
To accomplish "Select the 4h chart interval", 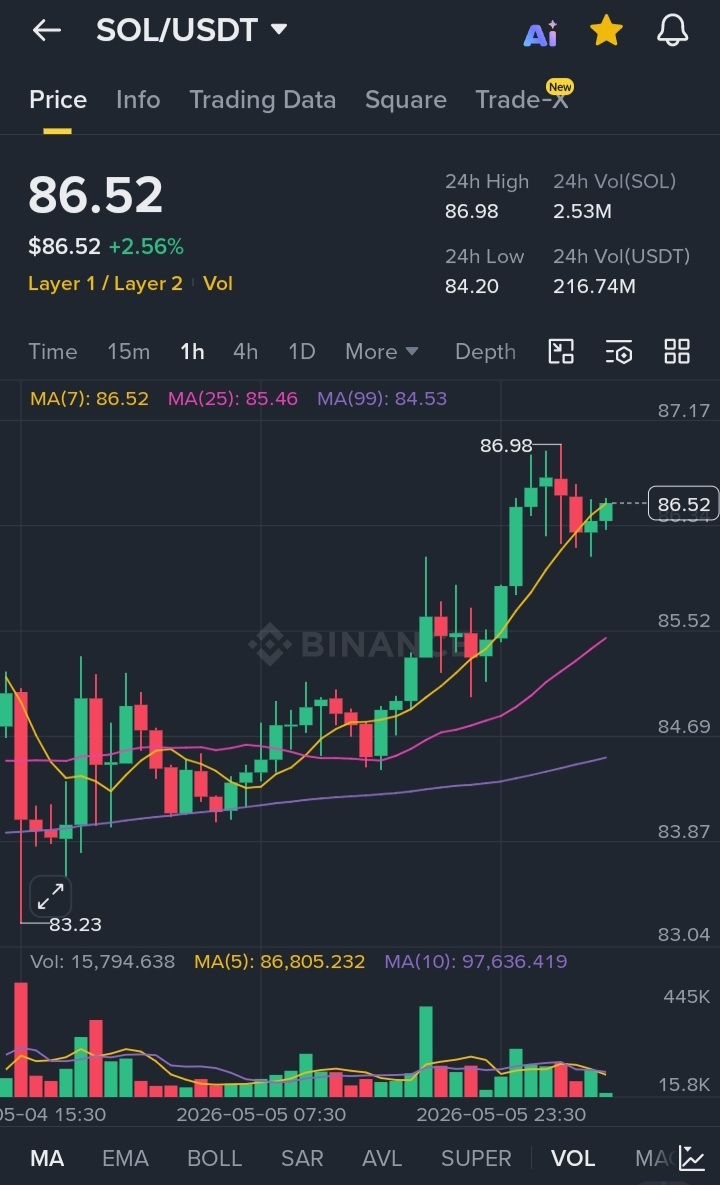I will [246, 351].
